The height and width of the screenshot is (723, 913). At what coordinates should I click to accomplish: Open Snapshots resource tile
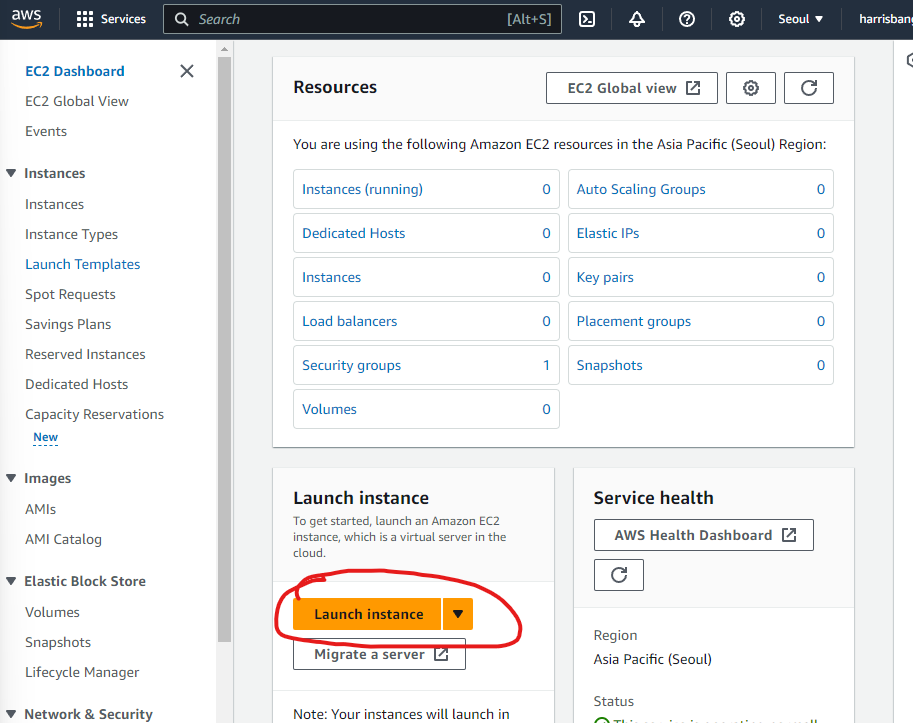pyautogui.click(x=700, y=365)
